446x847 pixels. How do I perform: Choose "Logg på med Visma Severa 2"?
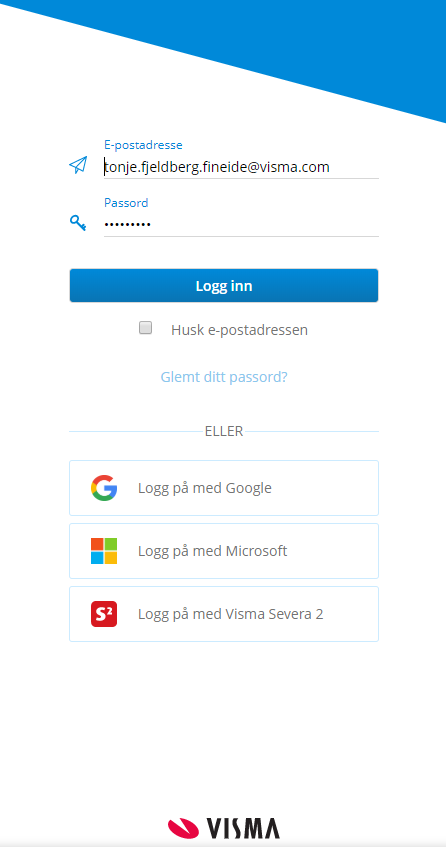tap(224, 614)
